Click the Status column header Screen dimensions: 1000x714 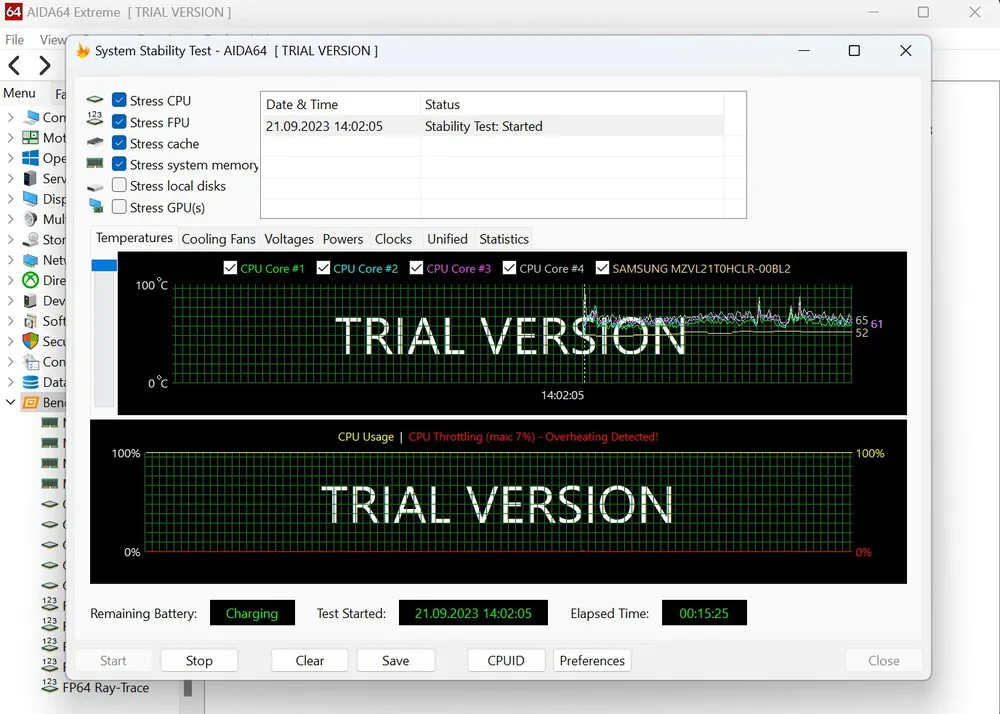coord(572,105)
